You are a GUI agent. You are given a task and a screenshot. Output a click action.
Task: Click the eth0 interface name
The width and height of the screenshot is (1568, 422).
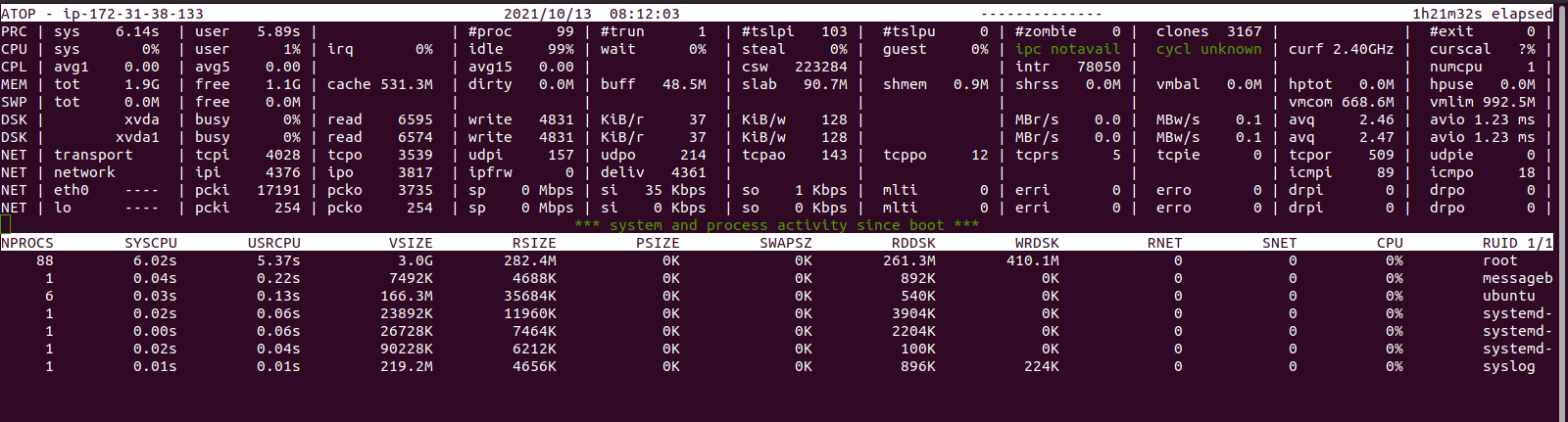click(72, 190)
